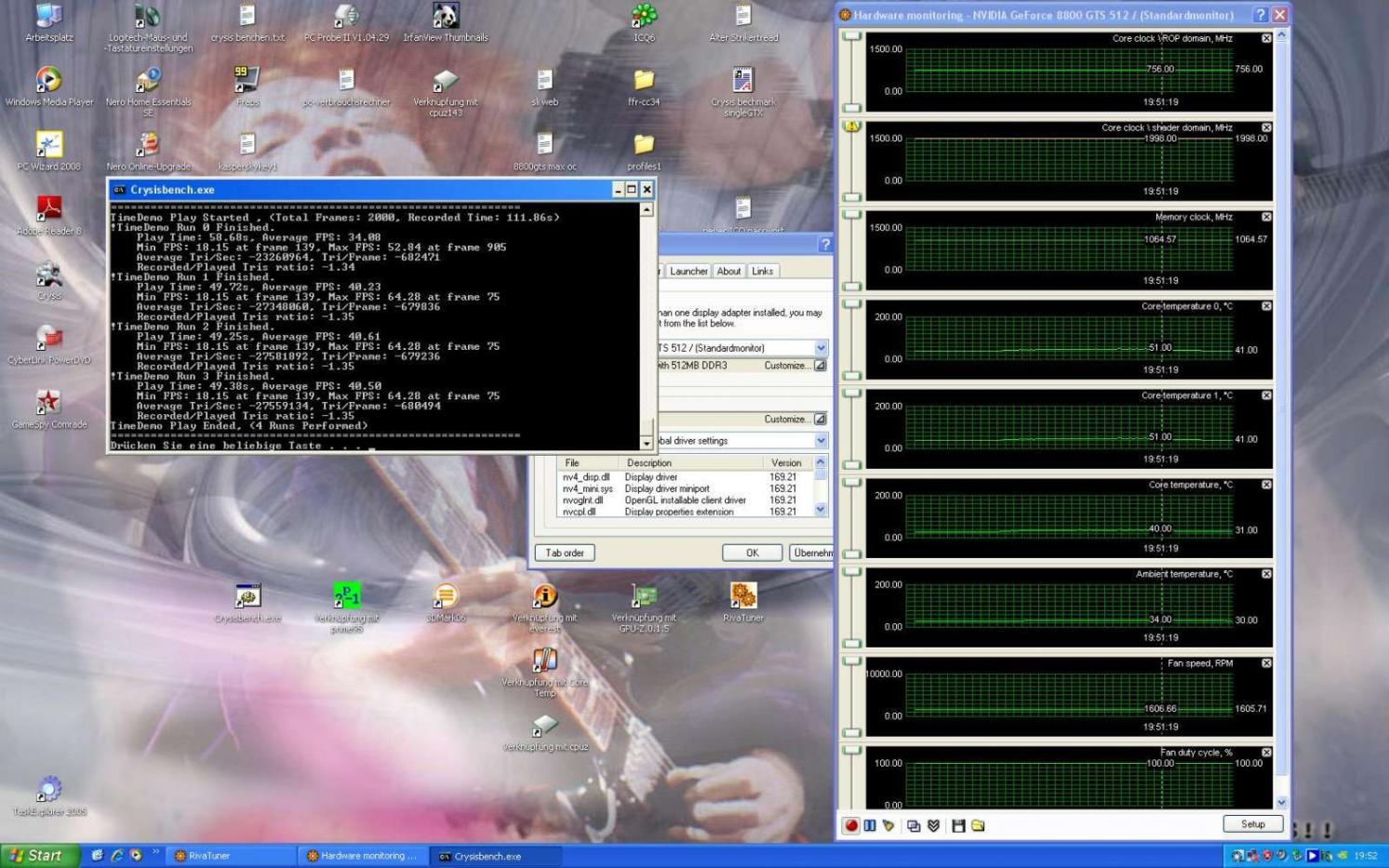Click the floppy disk save icon in monitoring toolbar
Image resolution: width=1389 pixels, height=868 pixels.
[958, 825]
